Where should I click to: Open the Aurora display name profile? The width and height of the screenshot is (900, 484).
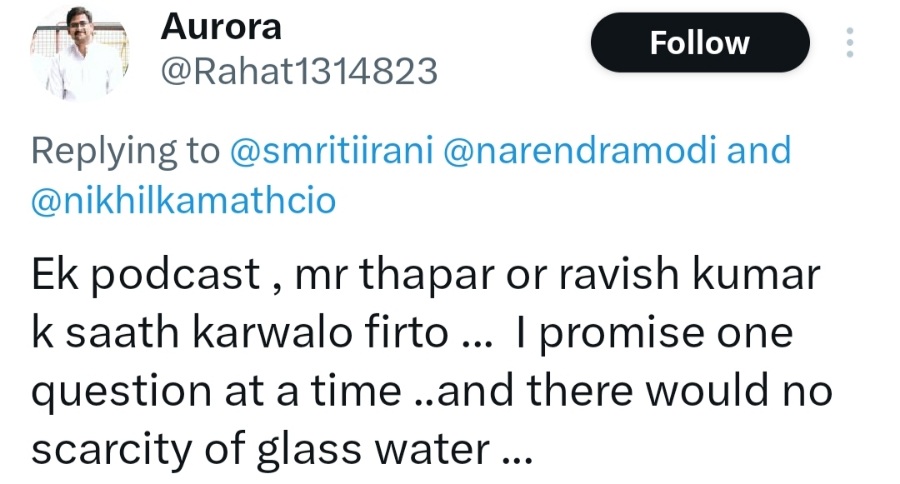click(221, 28)
